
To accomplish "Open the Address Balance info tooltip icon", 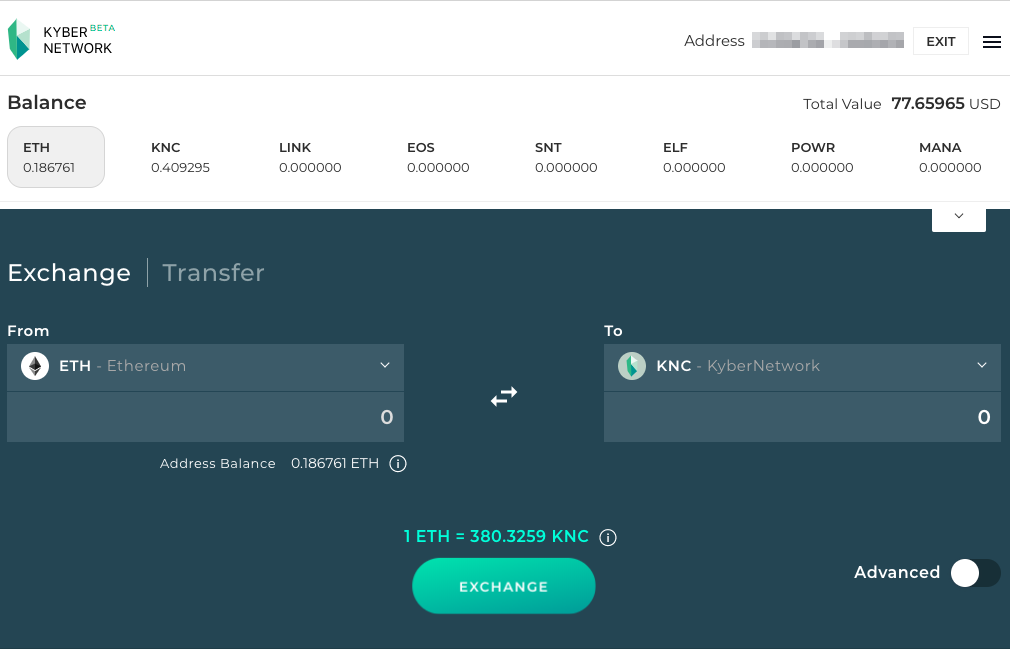I will (397, 463).
